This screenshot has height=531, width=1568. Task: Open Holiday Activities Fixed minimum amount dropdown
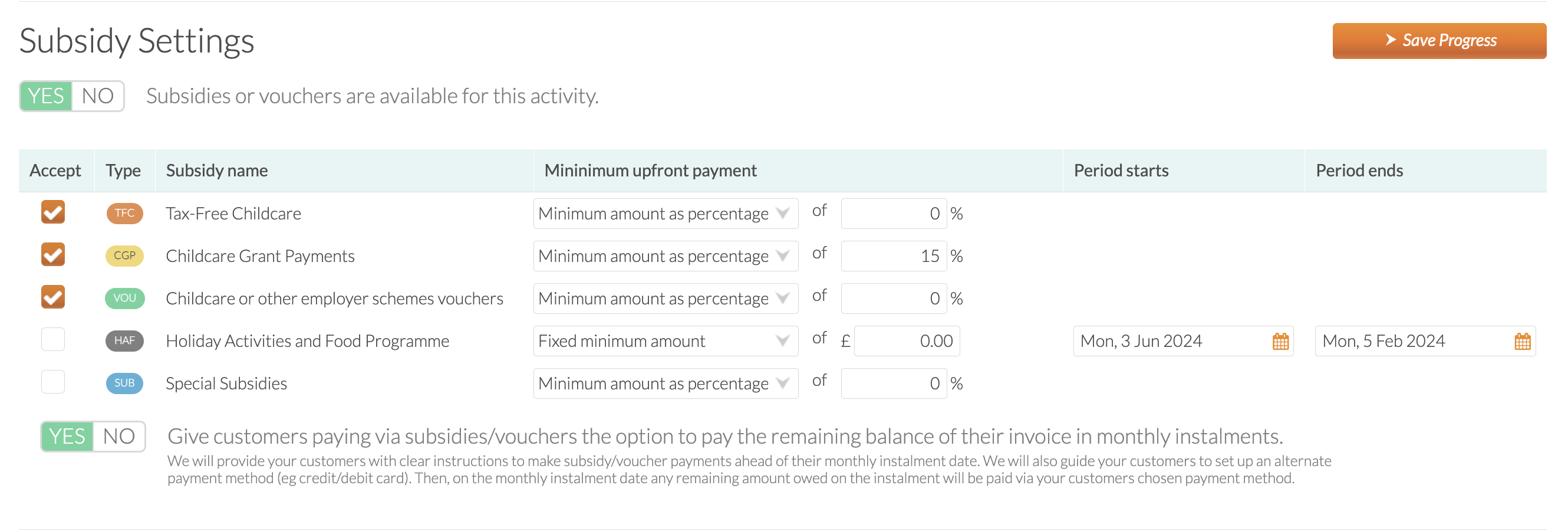tap(666, 341)
